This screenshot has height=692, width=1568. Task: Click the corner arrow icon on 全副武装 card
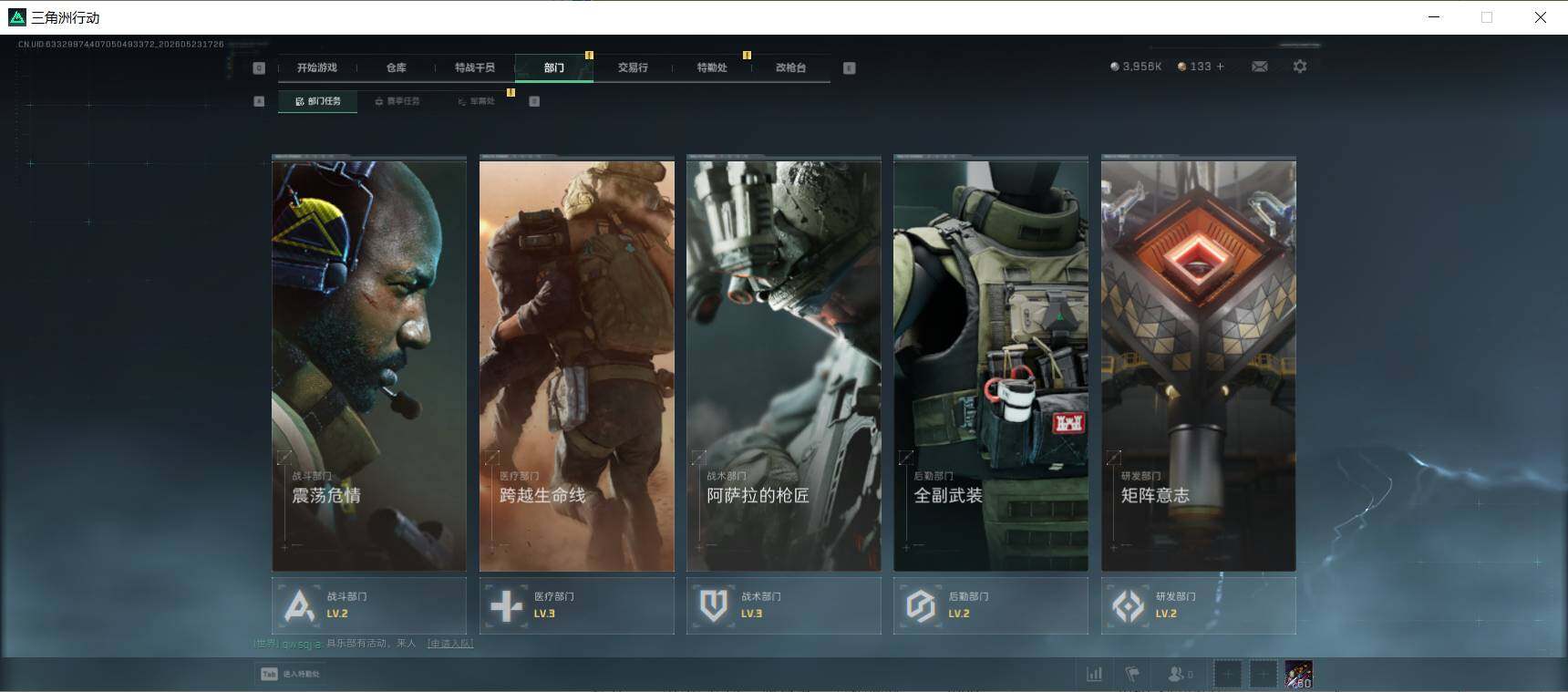(x=906, y=457)
